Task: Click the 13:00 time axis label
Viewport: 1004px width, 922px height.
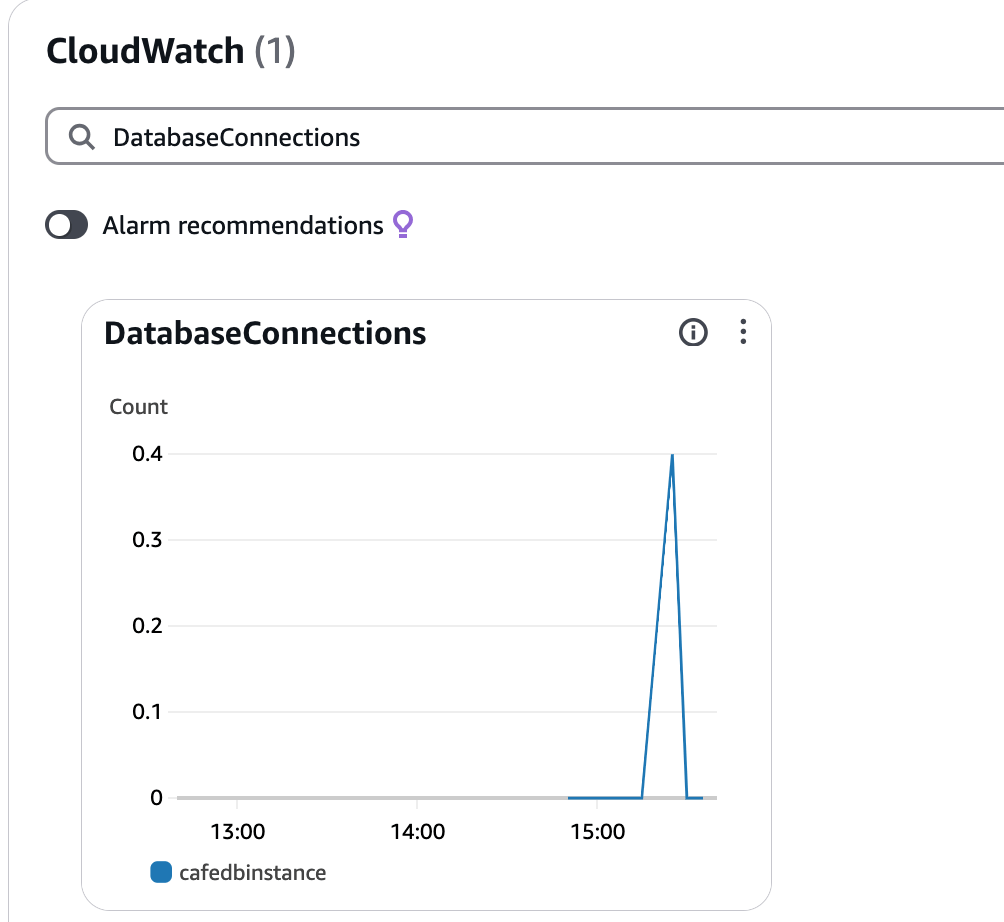Action: [237, 831]
